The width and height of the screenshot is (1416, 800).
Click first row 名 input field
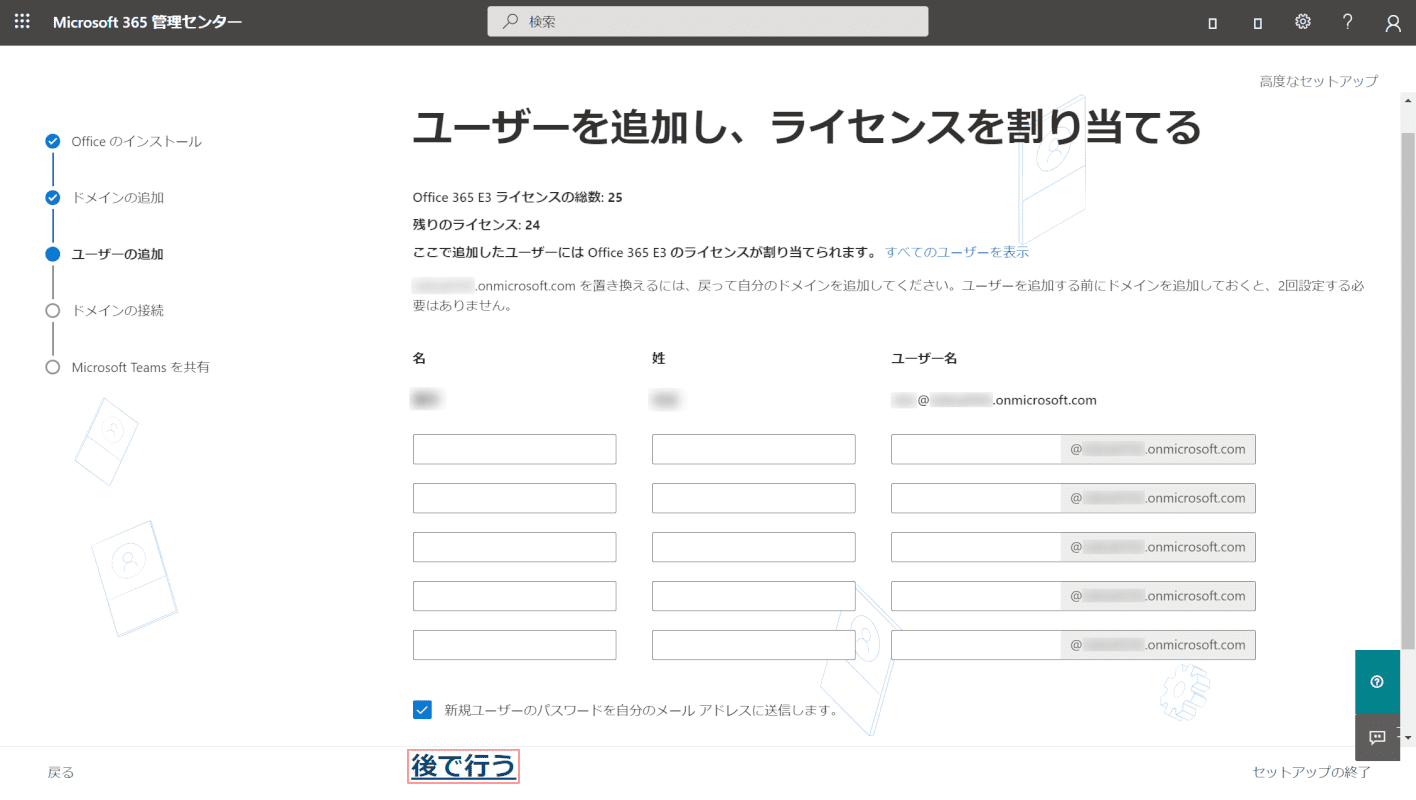tap(514, 449)
